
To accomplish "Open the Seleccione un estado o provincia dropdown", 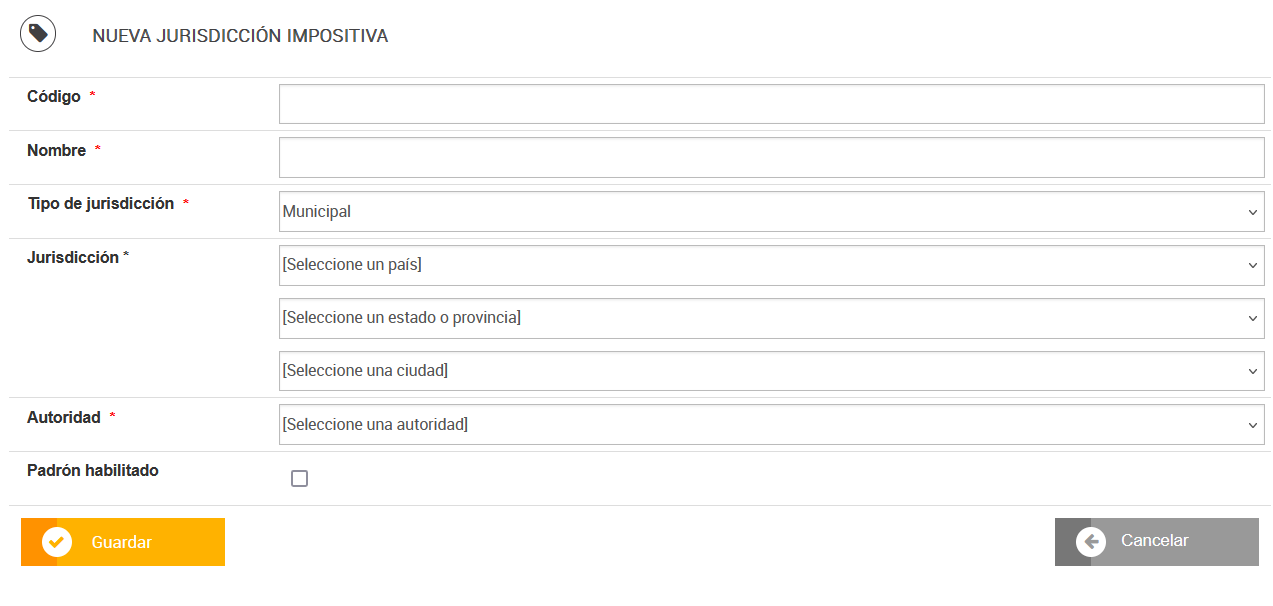I will [x=771, y=318].
